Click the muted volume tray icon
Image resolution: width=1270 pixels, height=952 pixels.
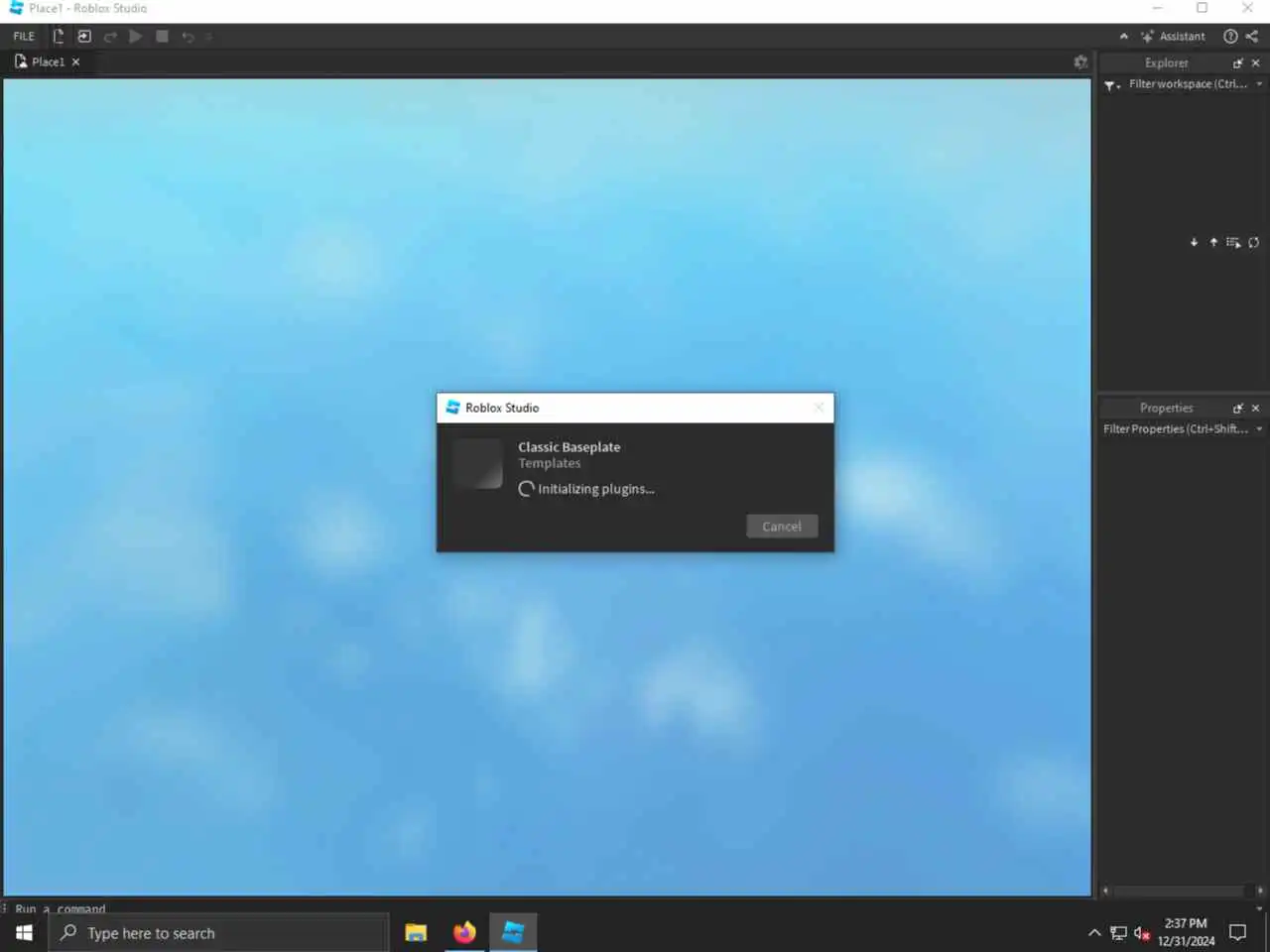(x=1142, y=933)
